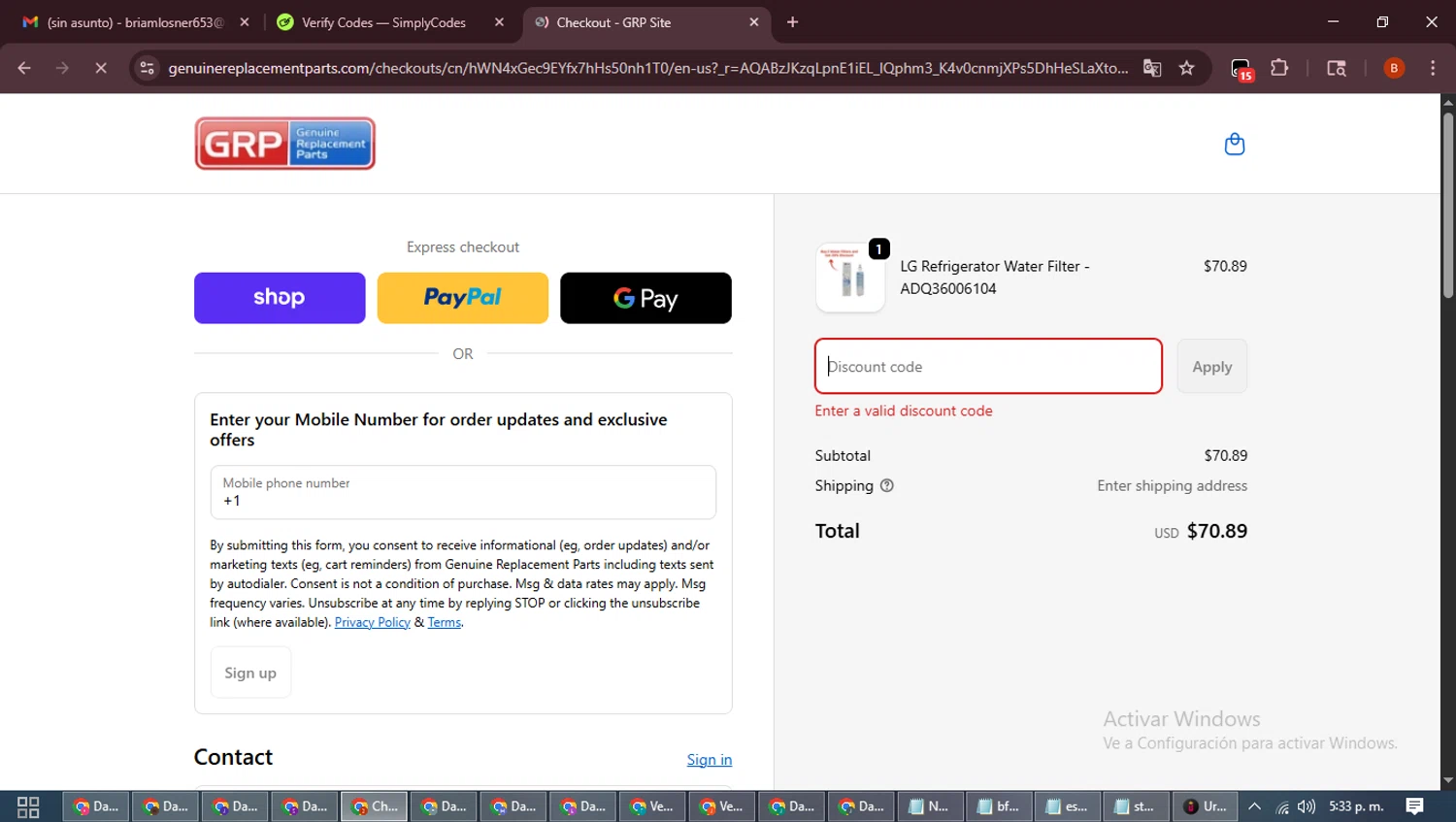Open the Terms link
1456x822 pixels.
click(445, 622)
